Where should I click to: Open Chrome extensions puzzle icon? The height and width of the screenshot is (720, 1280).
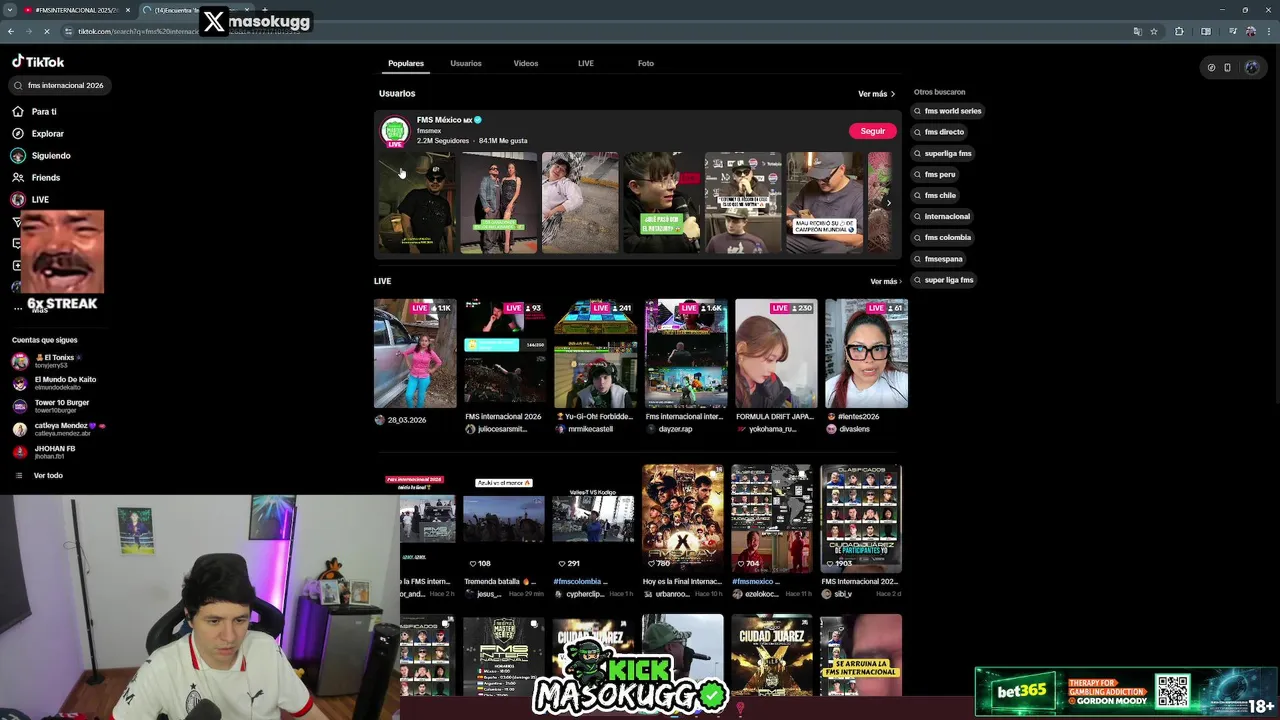(x=1179, y=31)
